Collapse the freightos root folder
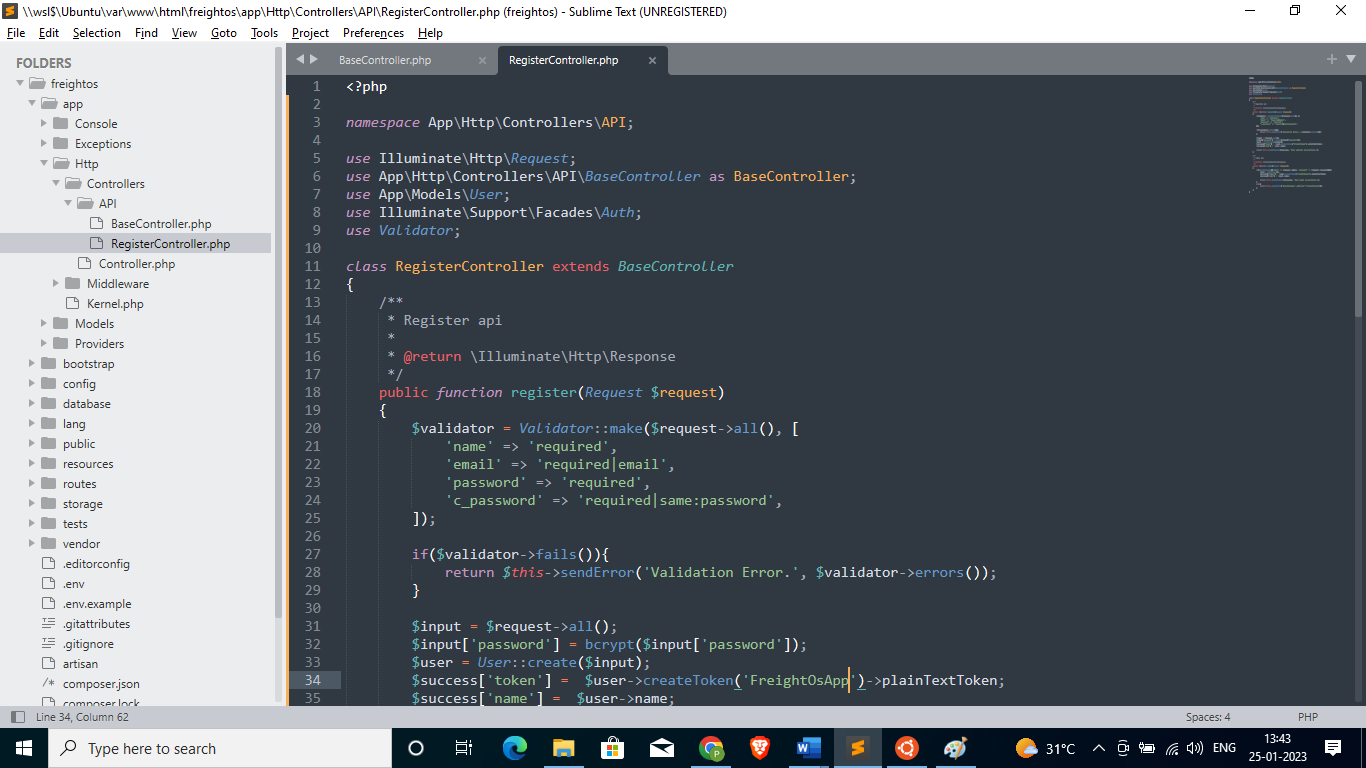The image size is (1366, 768). click(21, 84)
